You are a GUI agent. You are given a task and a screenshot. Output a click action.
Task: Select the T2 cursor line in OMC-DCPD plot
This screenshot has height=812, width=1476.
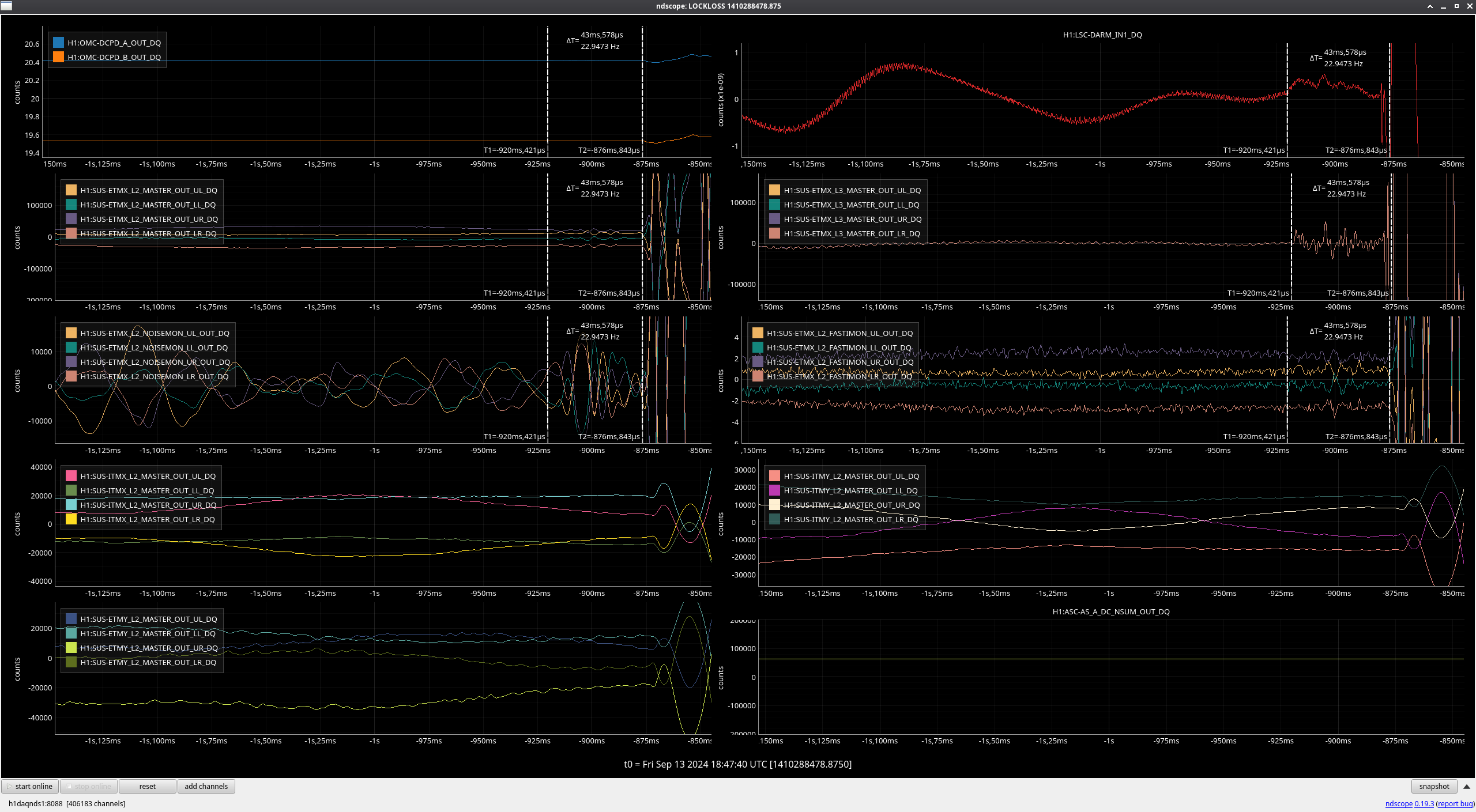coord(642,92)
